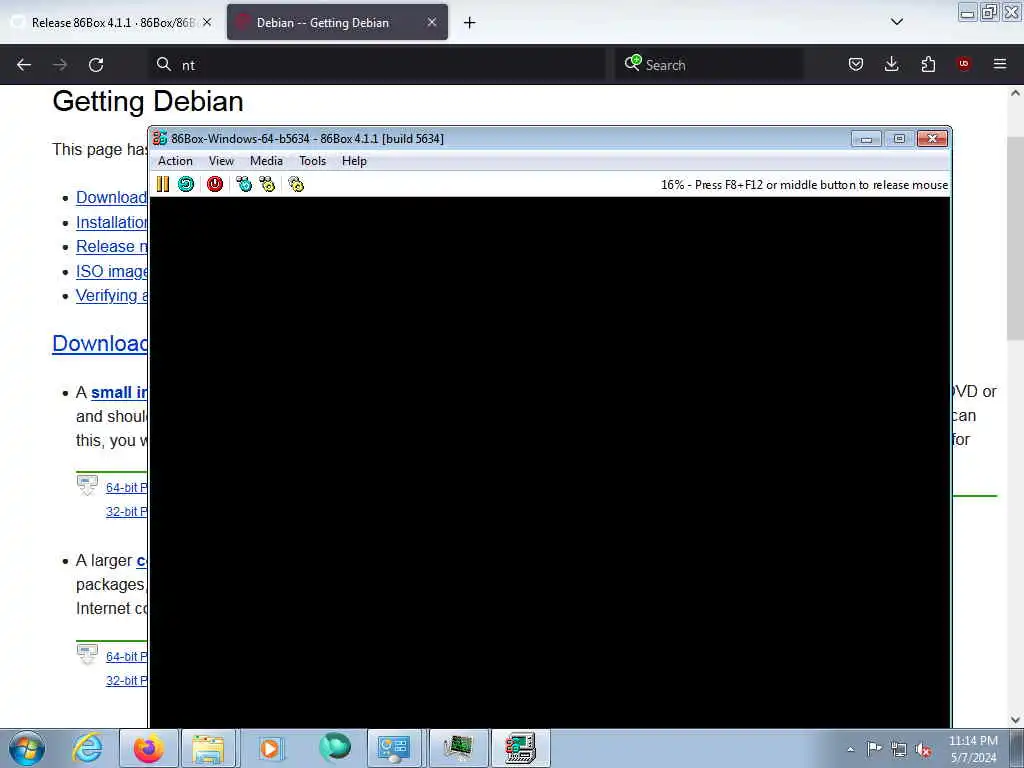Open the Media menu in 86Box
This screenshot has height=768, width=1024.
click(266, 161)
